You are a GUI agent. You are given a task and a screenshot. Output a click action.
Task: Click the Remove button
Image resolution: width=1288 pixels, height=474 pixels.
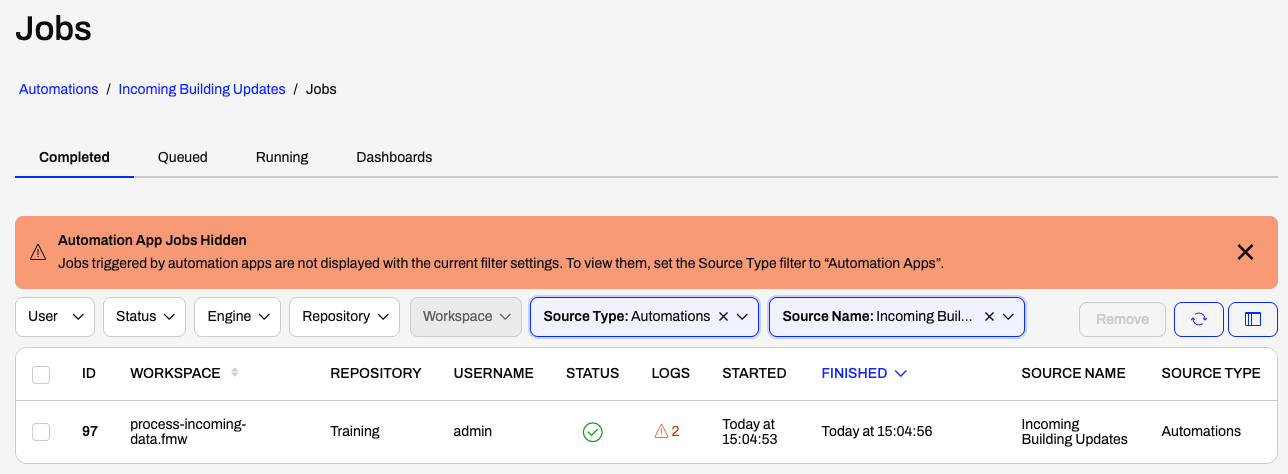pos(1122,319)
